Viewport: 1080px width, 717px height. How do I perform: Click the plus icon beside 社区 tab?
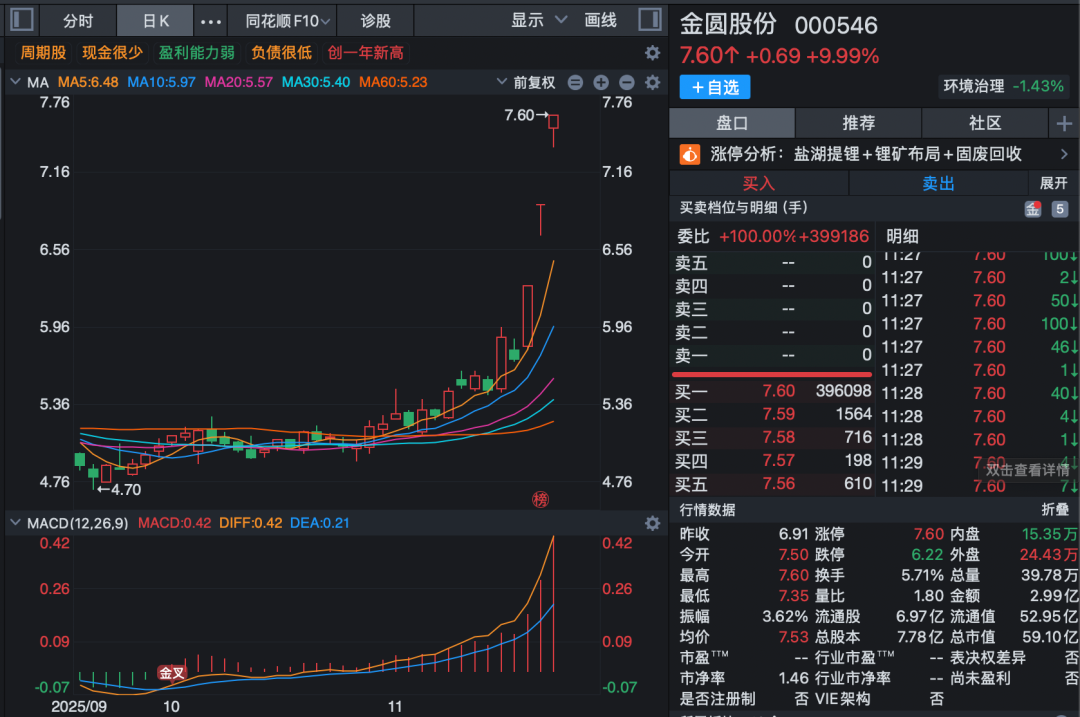coord(1063,123)
